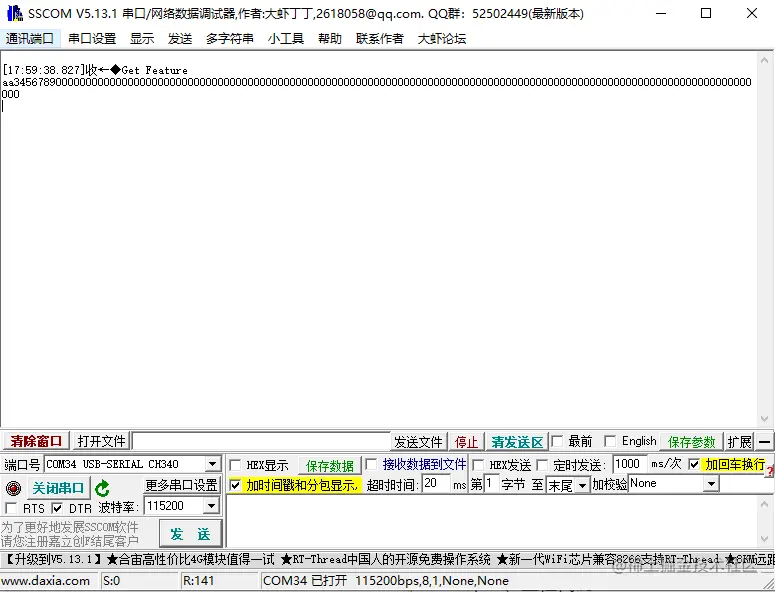Open the 联系作者 menu

point(380,38)
